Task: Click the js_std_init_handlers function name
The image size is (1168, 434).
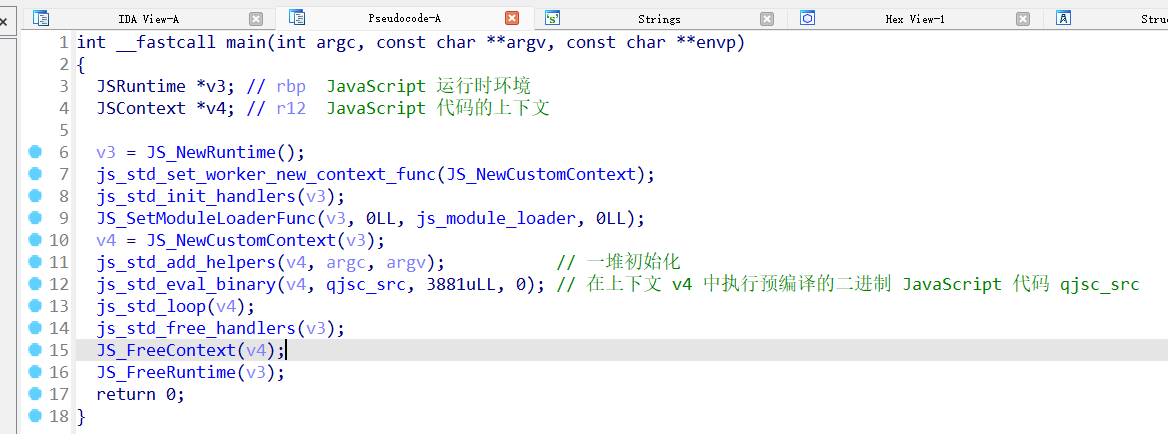Action: click(x=196, y=197)
